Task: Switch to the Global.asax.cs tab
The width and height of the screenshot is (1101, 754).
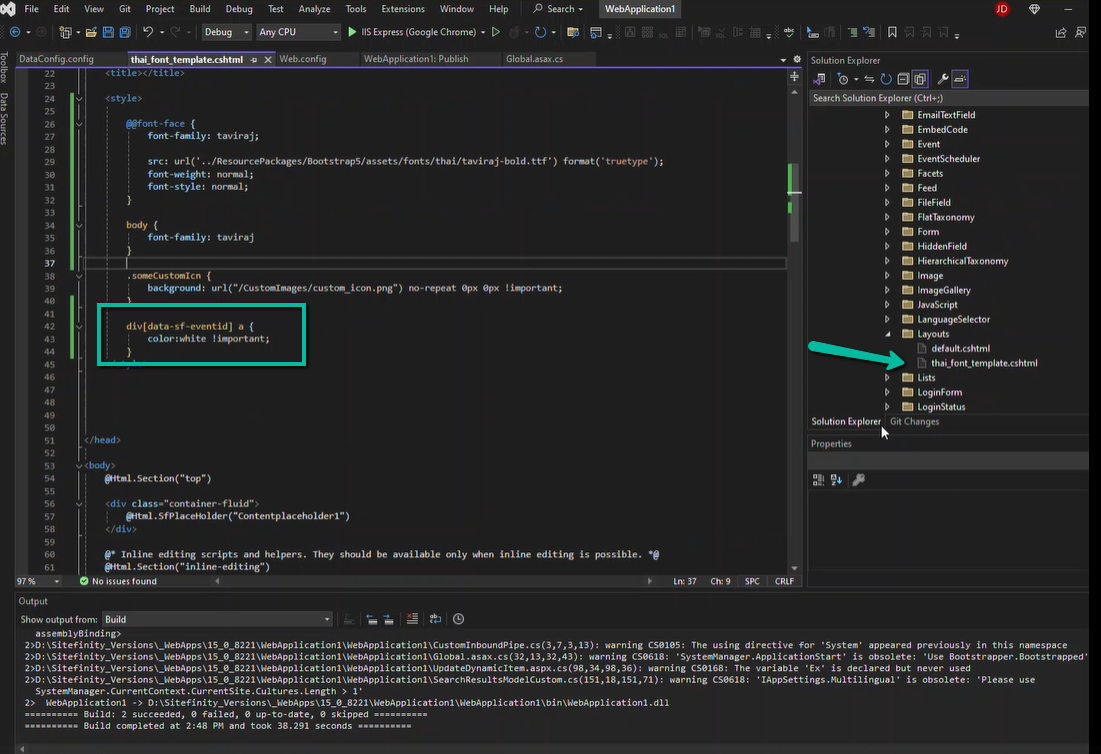Action: coord(534,59)
